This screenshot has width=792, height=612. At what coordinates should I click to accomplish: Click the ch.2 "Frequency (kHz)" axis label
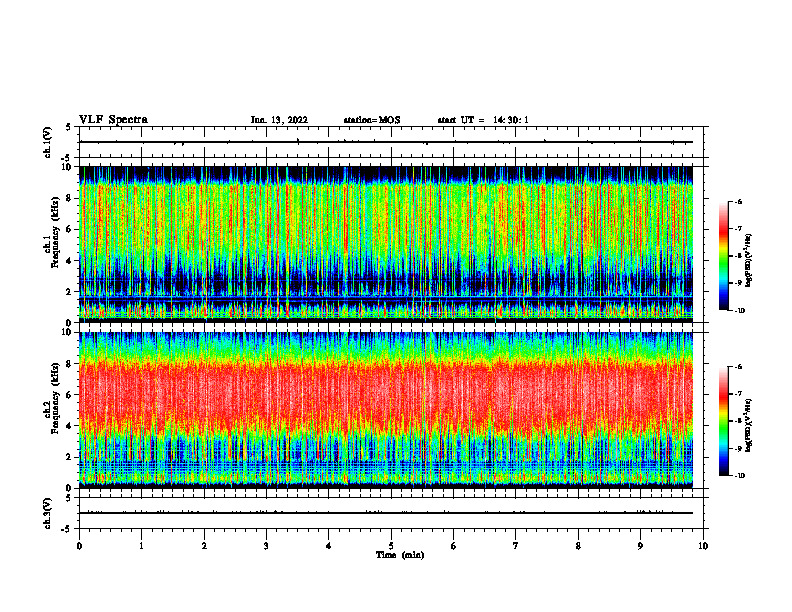click(x=56, y=398)
